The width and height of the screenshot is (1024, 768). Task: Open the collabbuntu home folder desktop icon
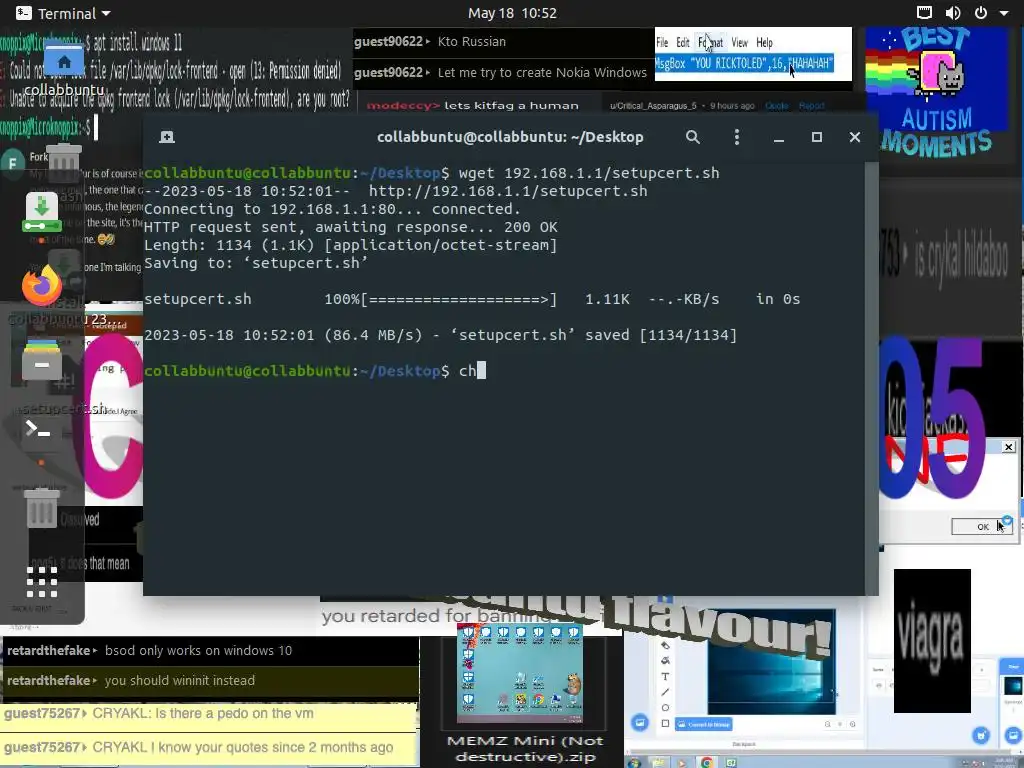pyautogui.click(x=64, y=69)
